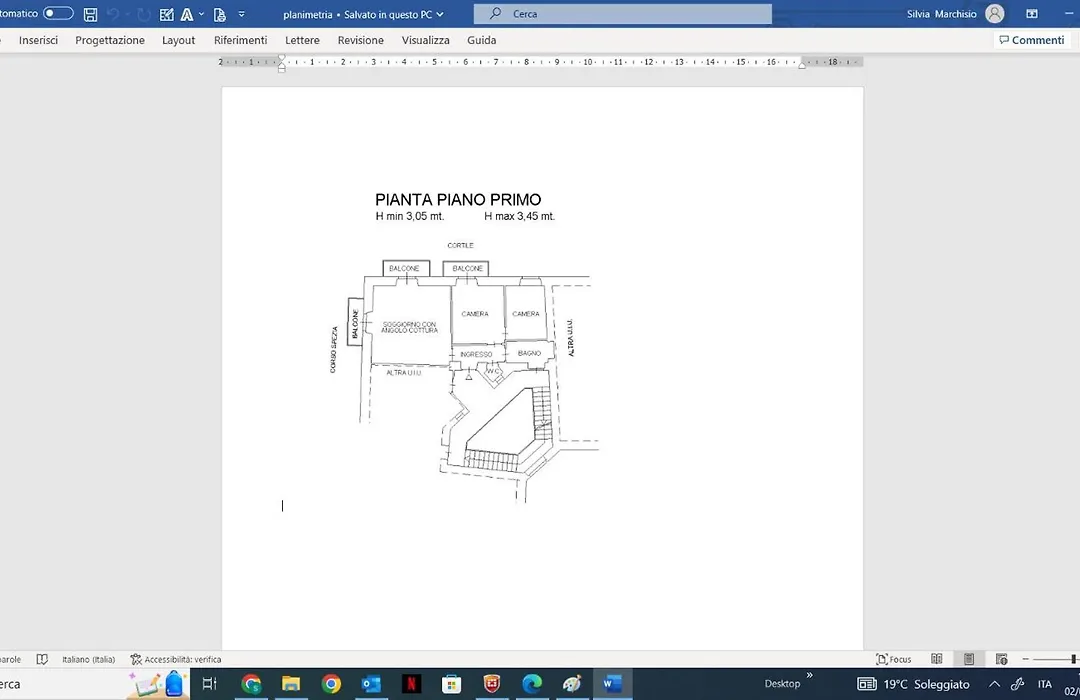Open the red shield antivirus taskbar icon
This screenshot has height=700, width=1080.
coord(492,683)
